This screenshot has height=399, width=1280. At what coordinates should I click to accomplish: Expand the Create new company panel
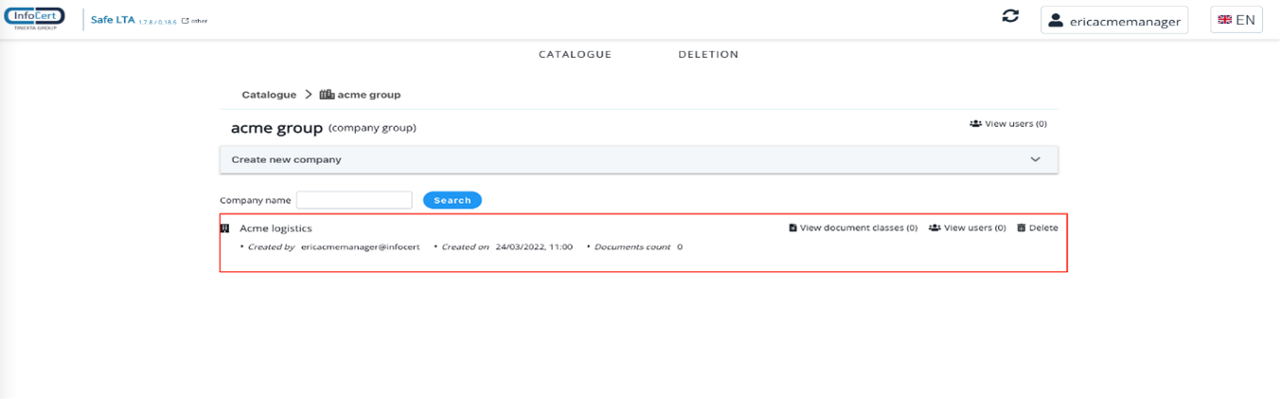pyautogui.click(x=639, y=160)
